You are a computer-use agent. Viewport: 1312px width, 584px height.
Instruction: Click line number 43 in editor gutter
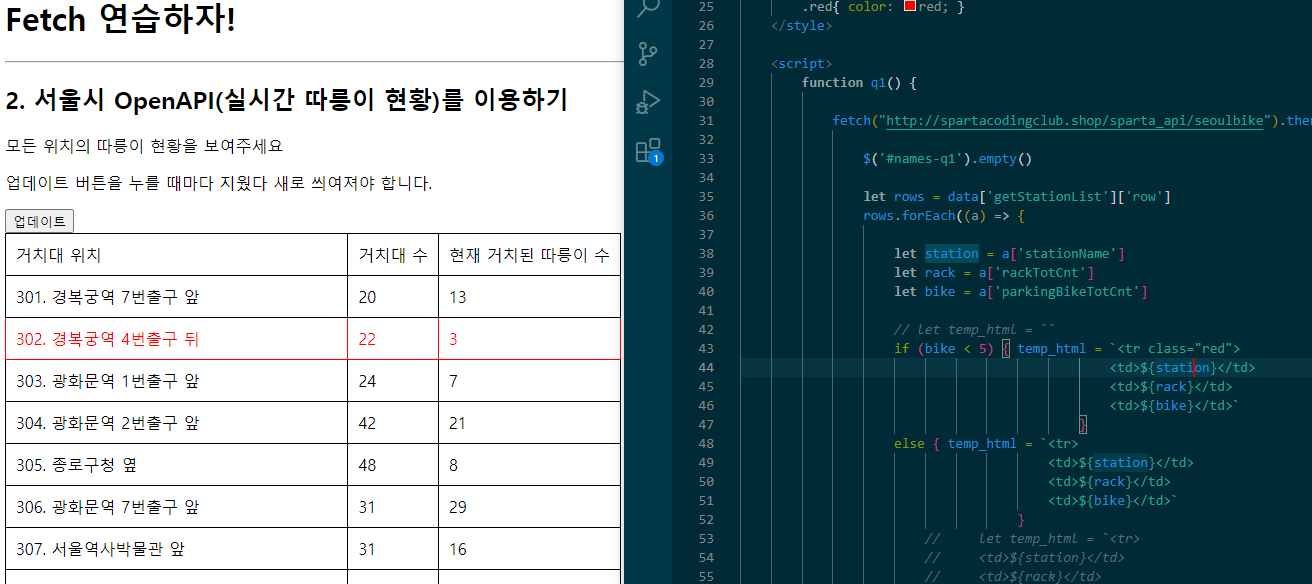click(x=706, y=349)
